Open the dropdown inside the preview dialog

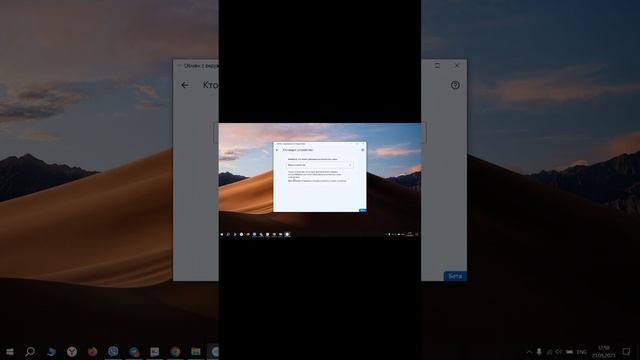(x=320, y=165)
